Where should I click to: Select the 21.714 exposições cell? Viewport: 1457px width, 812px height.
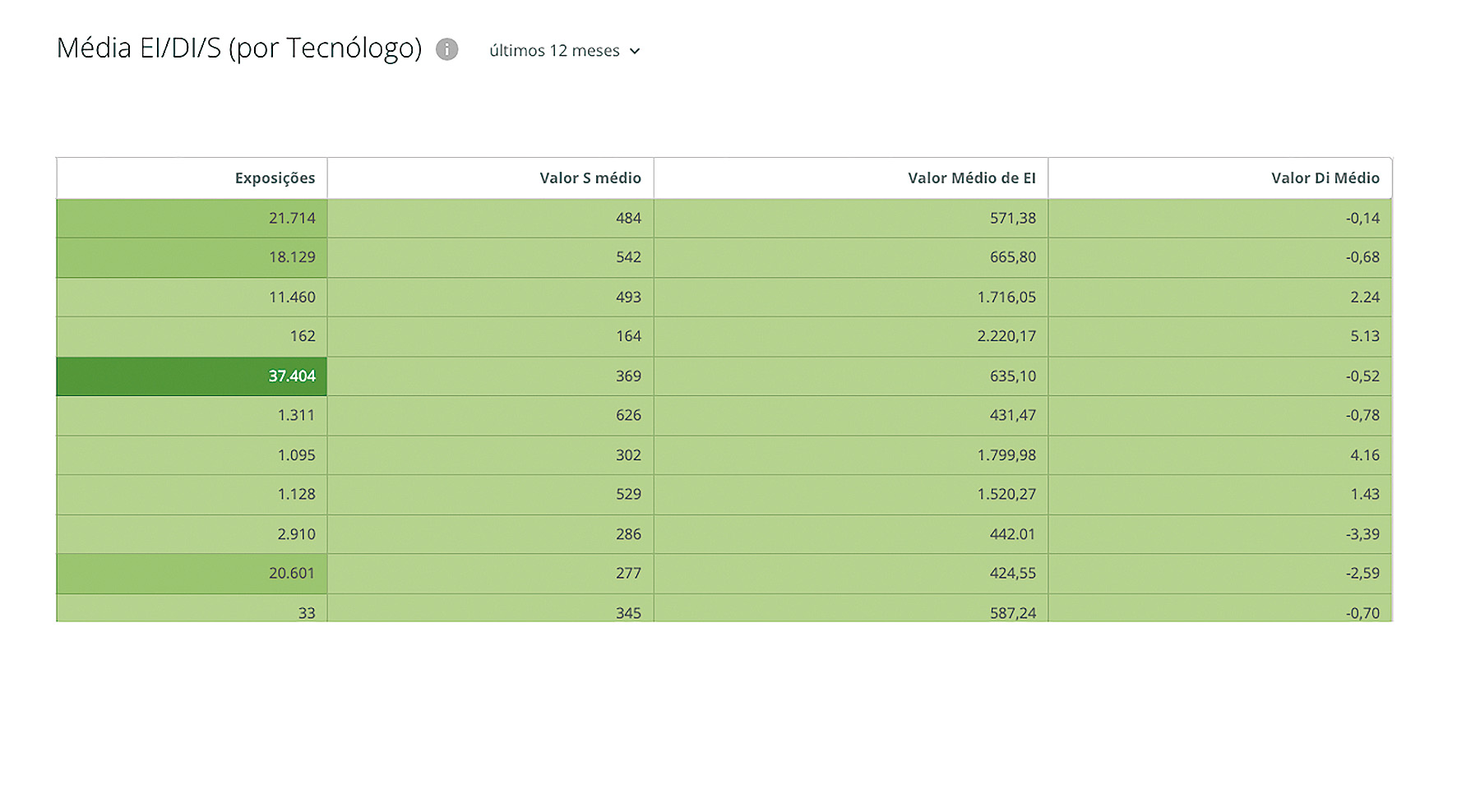[192, 219]
